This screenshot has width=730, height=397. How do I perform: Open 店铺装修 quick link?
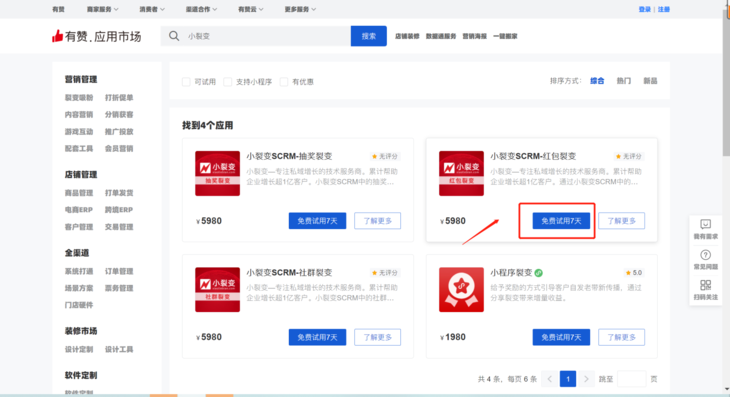[x=407, y=36]
